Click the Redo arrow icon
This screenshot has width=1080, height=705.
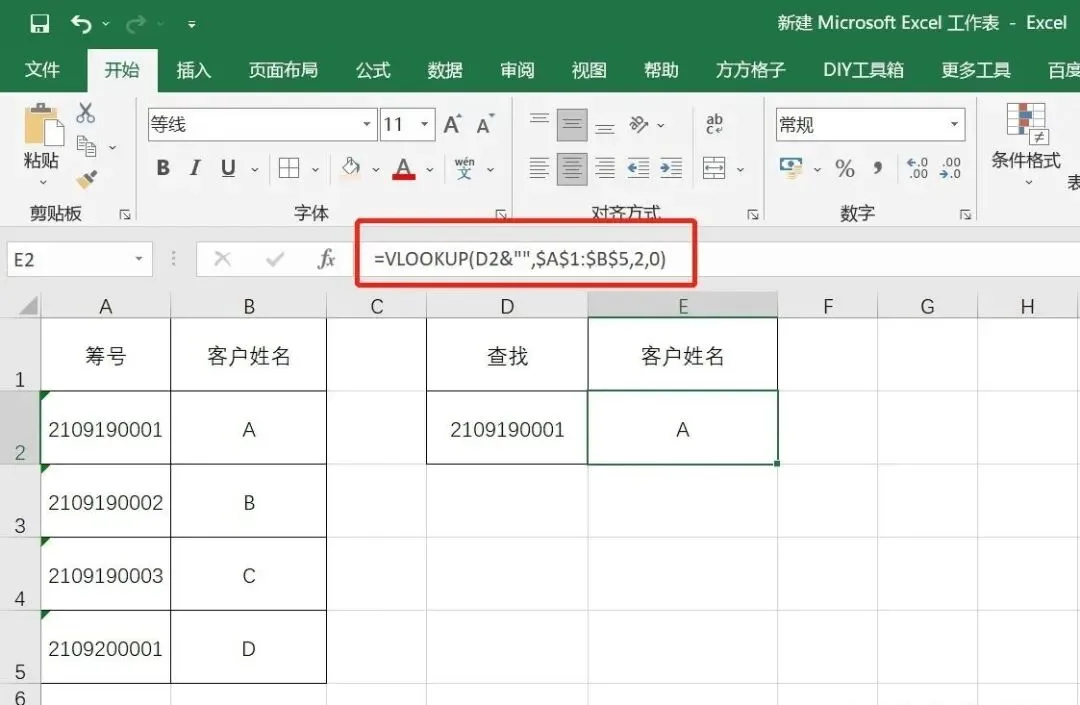(x=136, y=24)
